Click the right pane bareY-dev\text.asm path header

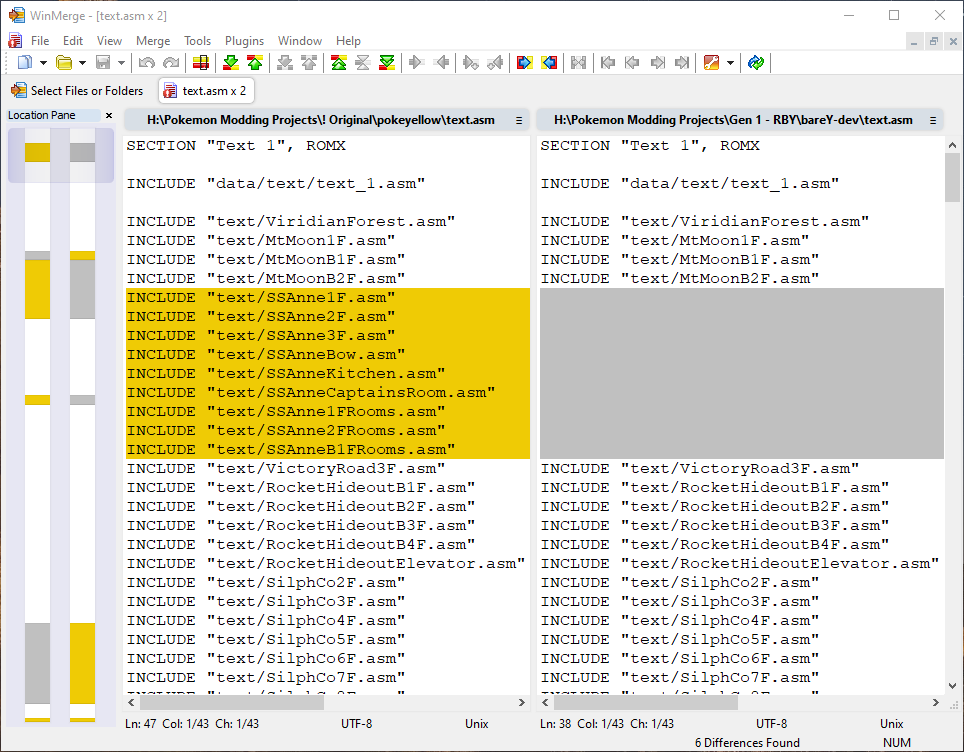click(x=733, y=120)
